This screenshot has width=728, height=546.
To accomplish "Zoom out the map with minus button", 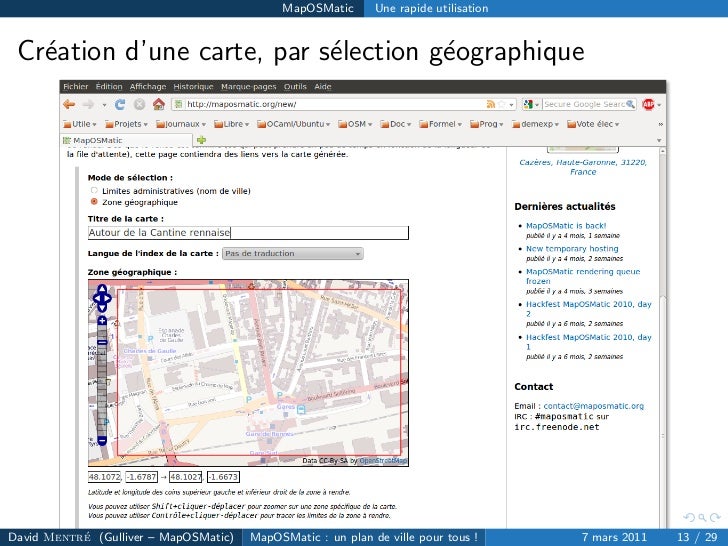I will pyautogui.click(x=102, y=440).
